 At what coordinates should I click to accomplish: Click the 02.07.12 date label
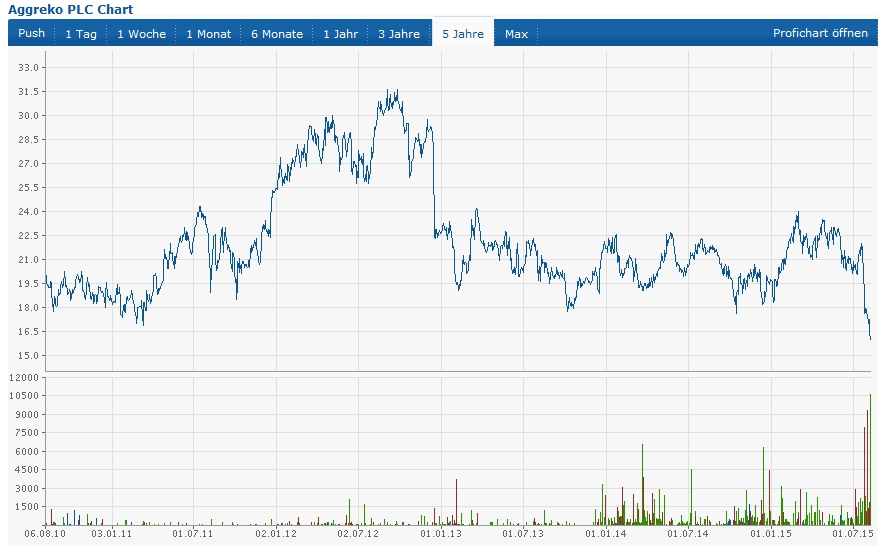pyautogui.click(x=358, y=534)
